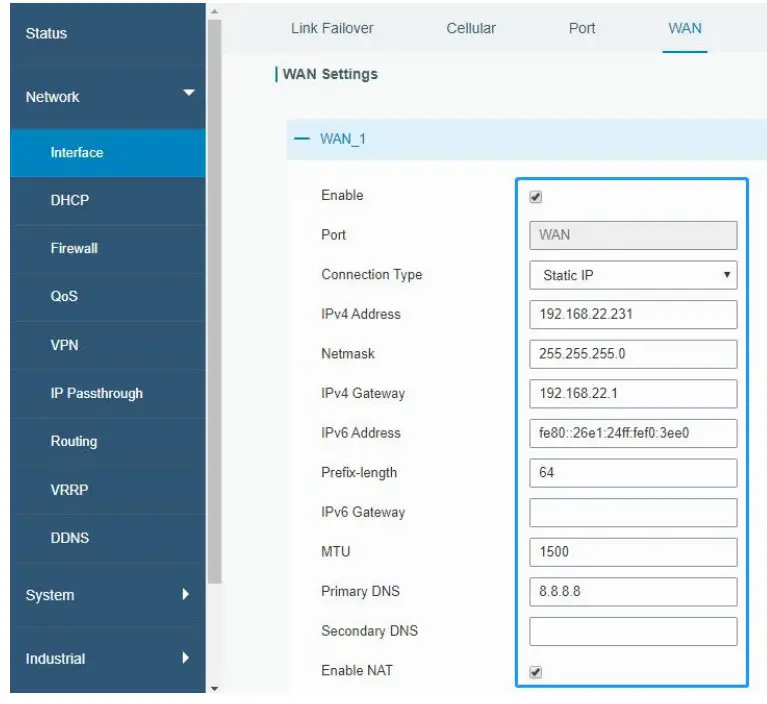The height and width of the screenshot is (704, 767).
Task: Click the IPv4 Address field
Action: (633, 315)
